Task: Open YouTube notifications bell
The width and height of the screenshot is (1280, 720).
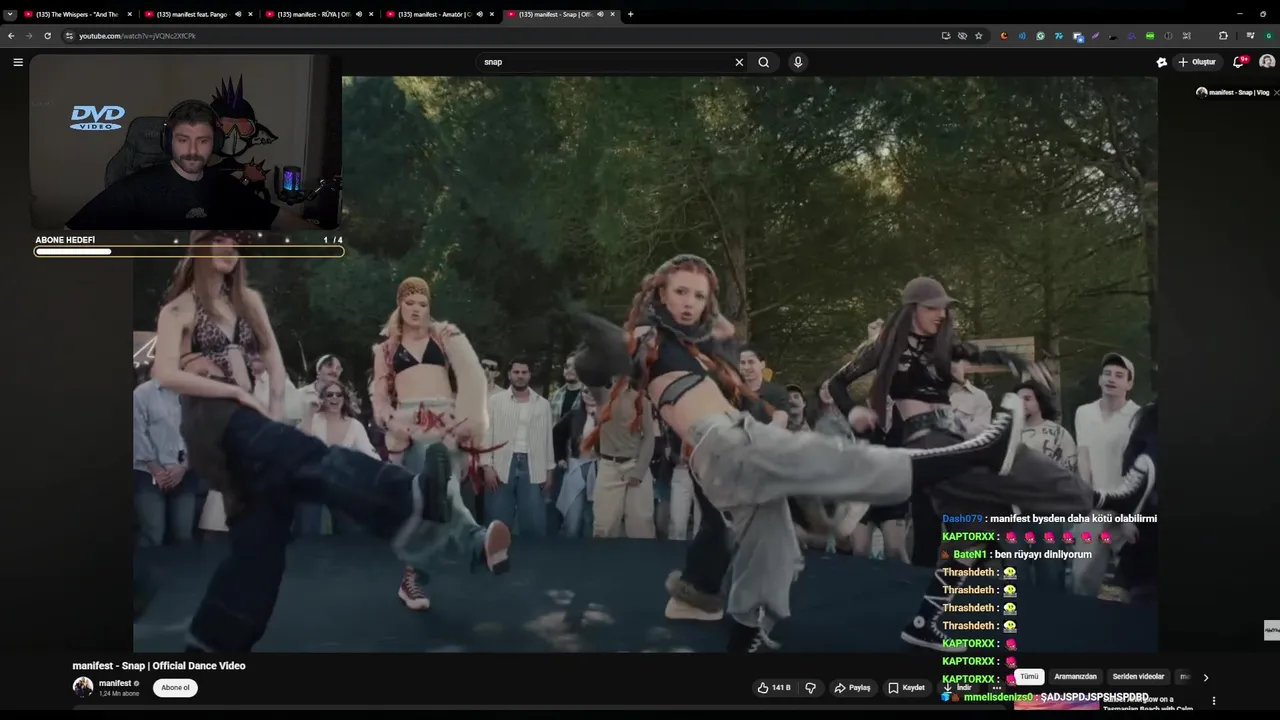Action: point(1238,62)
